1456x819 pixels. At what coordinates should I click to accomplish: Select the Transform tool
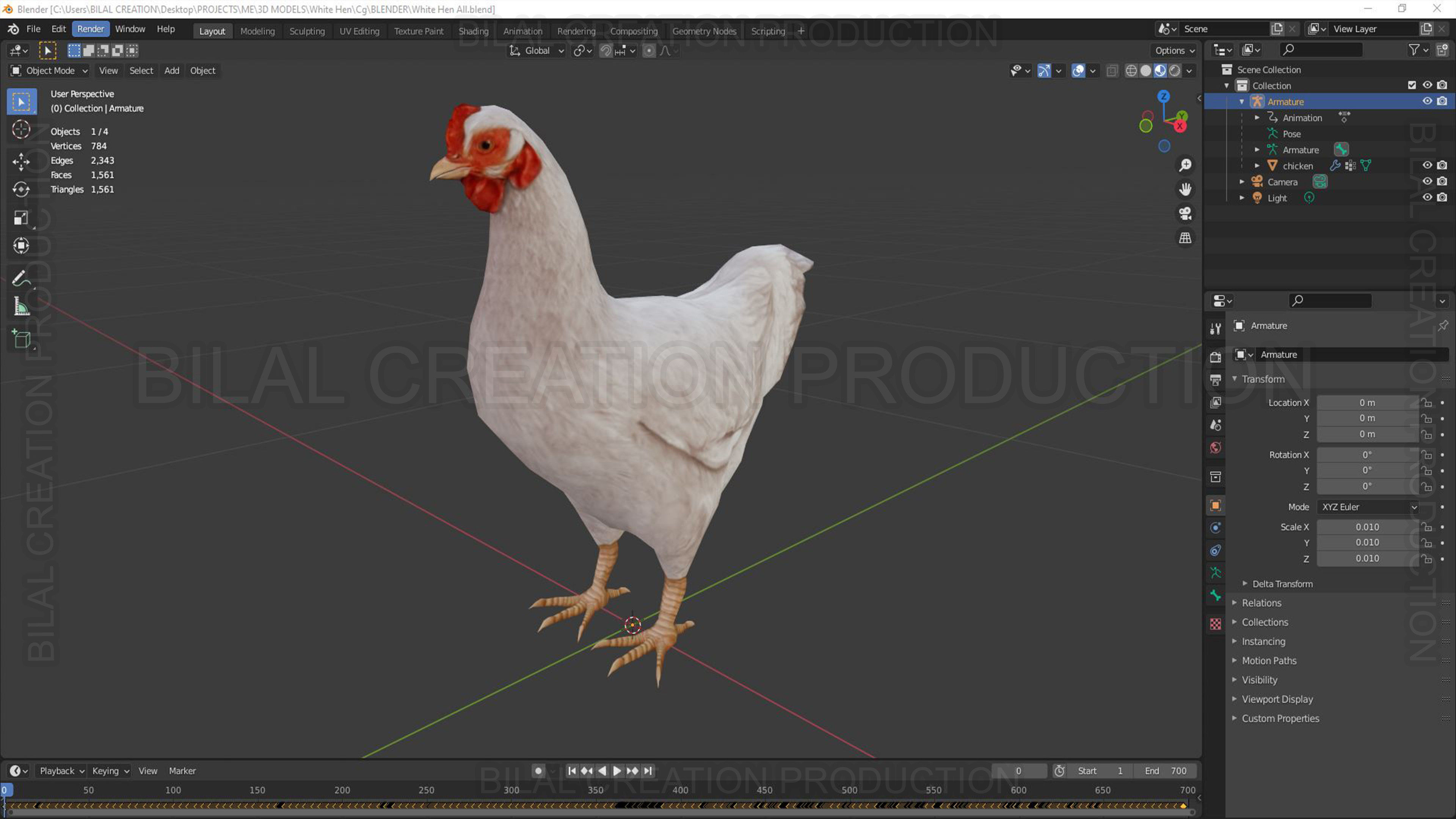click(x=22, y=245)
